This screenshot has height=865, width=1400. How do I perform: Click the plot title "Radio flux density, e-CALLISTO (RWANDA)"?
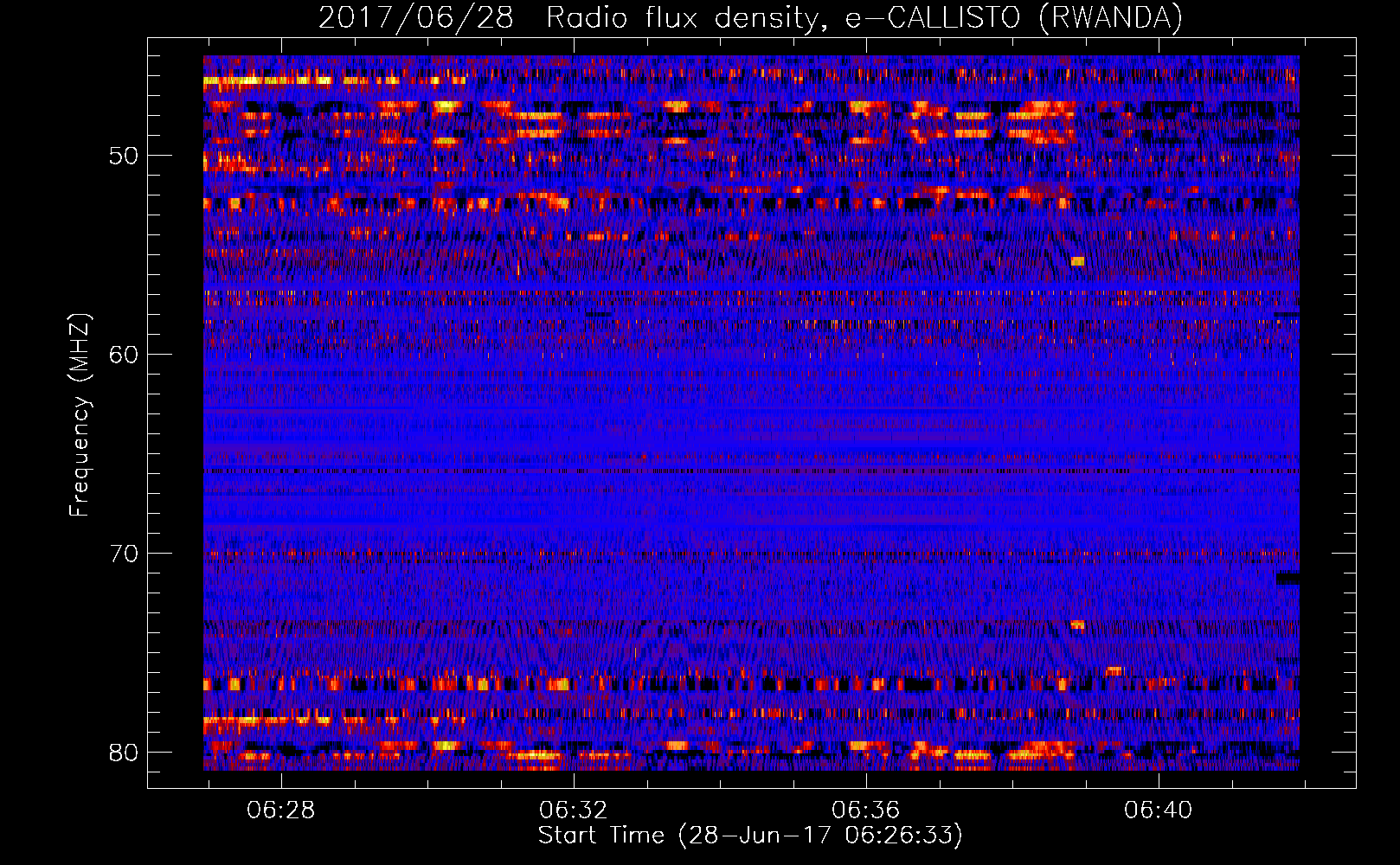864,18
